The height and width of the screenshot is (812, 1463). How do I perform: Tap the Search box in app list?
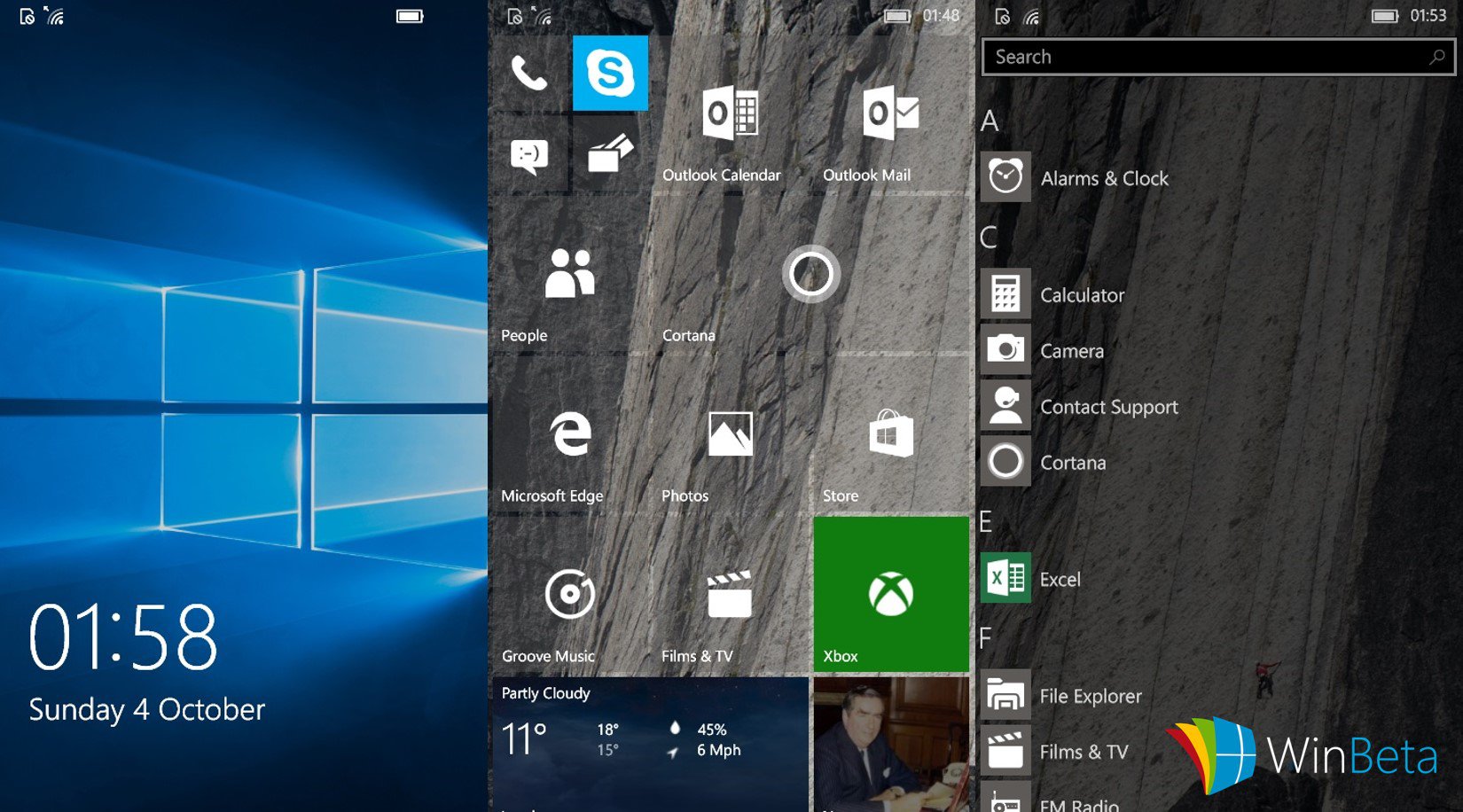[x=1217, y=57]
